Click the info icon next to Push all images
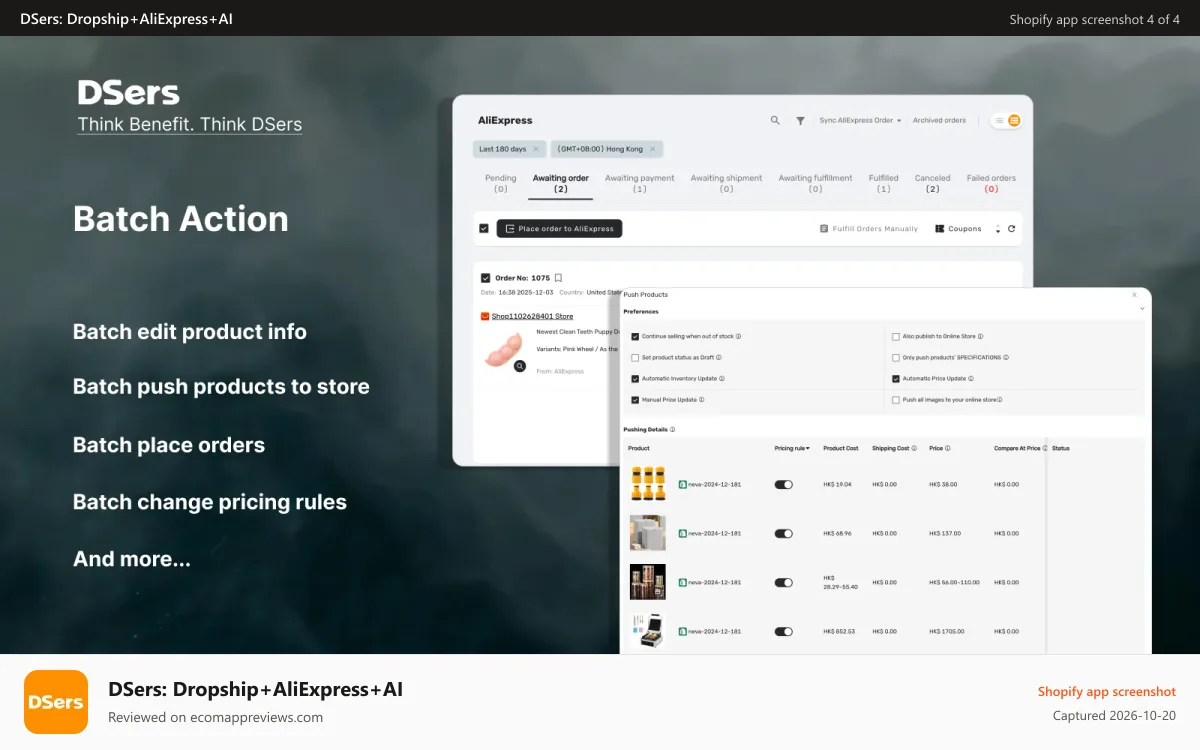Screen dimensions: 1200x750 [x=999, y=400]
